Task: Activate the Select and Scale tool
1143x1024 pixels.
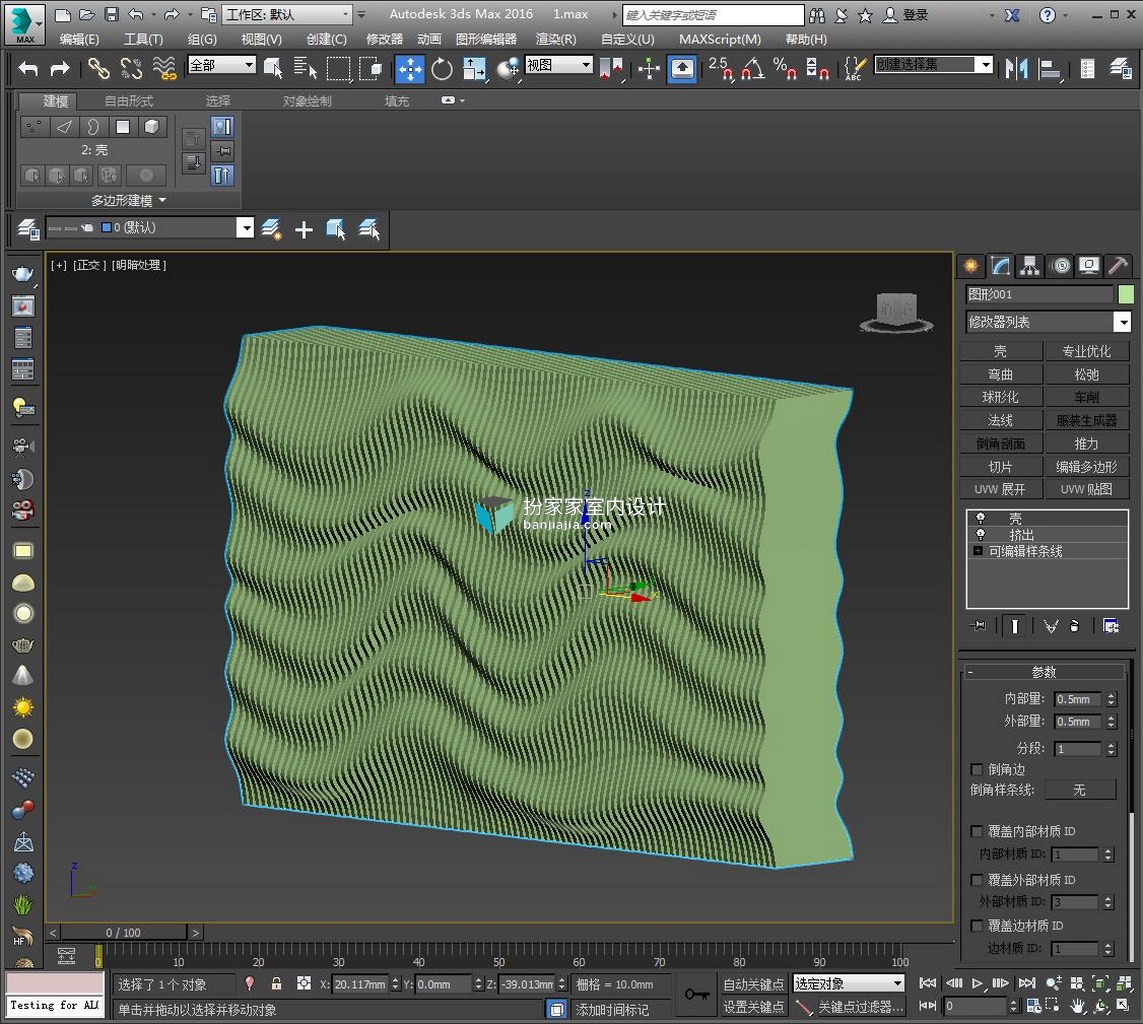Action: [x=475, y=69]
